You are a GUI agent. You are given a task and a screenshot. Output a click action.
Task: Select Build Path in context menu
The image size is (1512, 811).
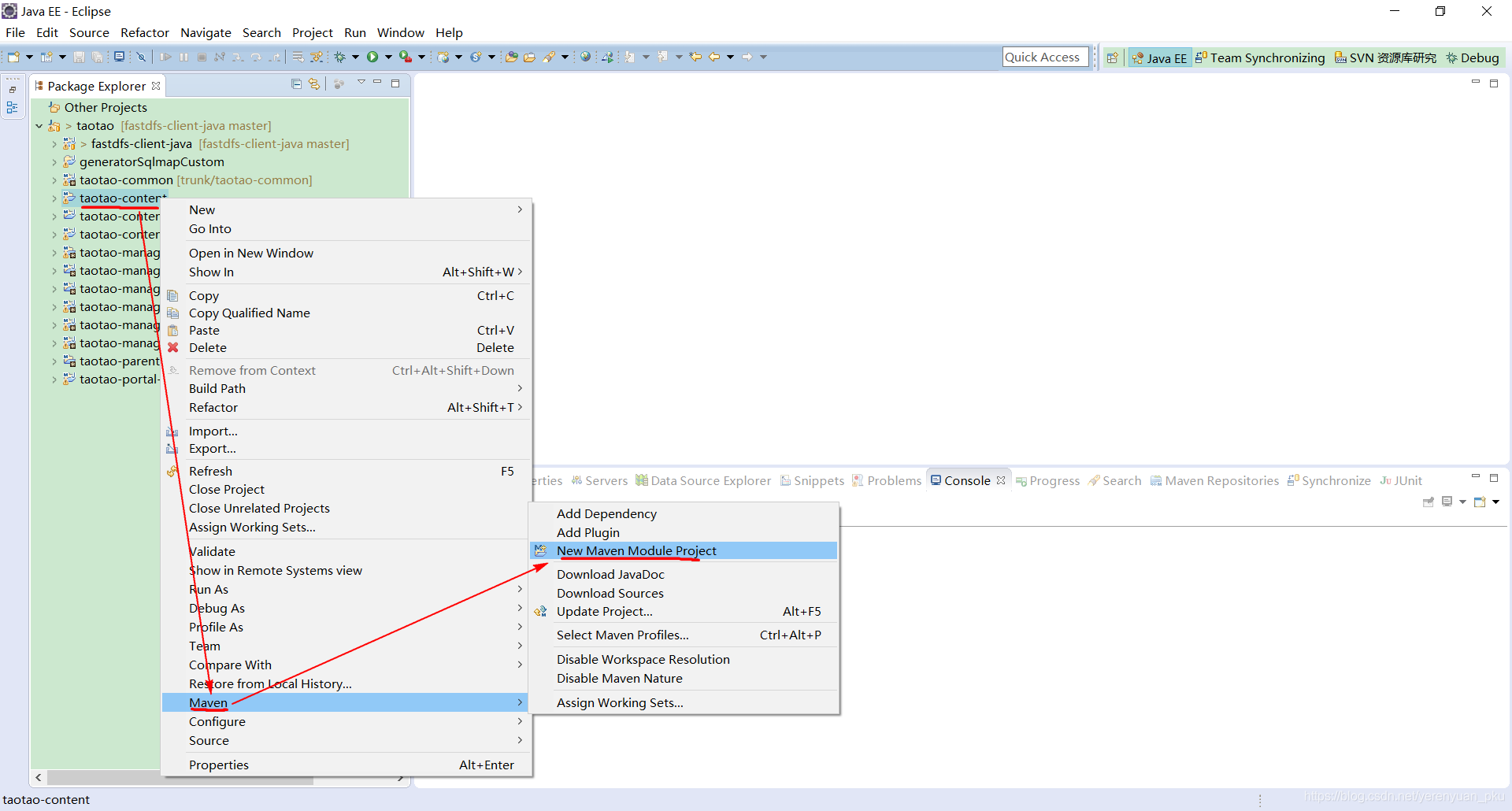pyautogui.click(x=345, y=389)
